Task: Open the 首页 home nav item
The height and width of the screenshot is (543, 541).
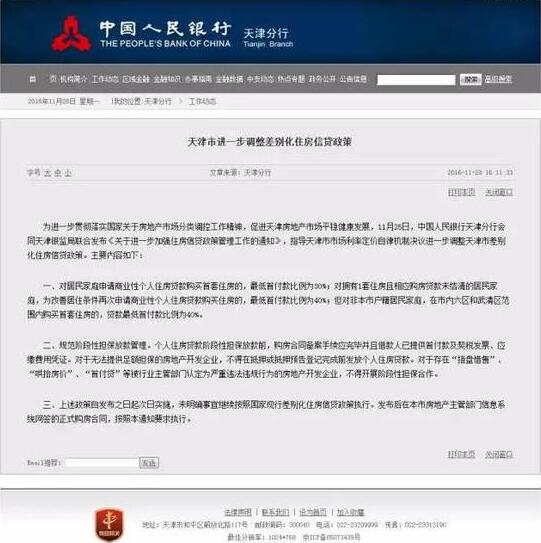Action: pos(42,79)
